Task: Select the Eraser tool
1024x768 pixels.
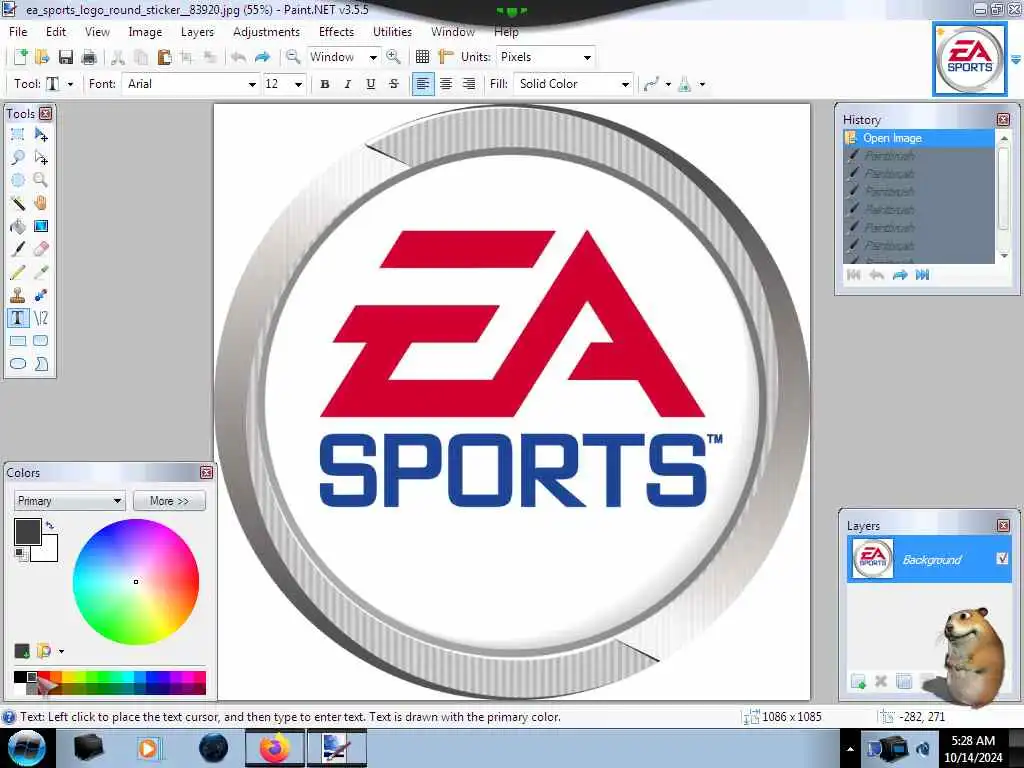Action: coord(40,249)
